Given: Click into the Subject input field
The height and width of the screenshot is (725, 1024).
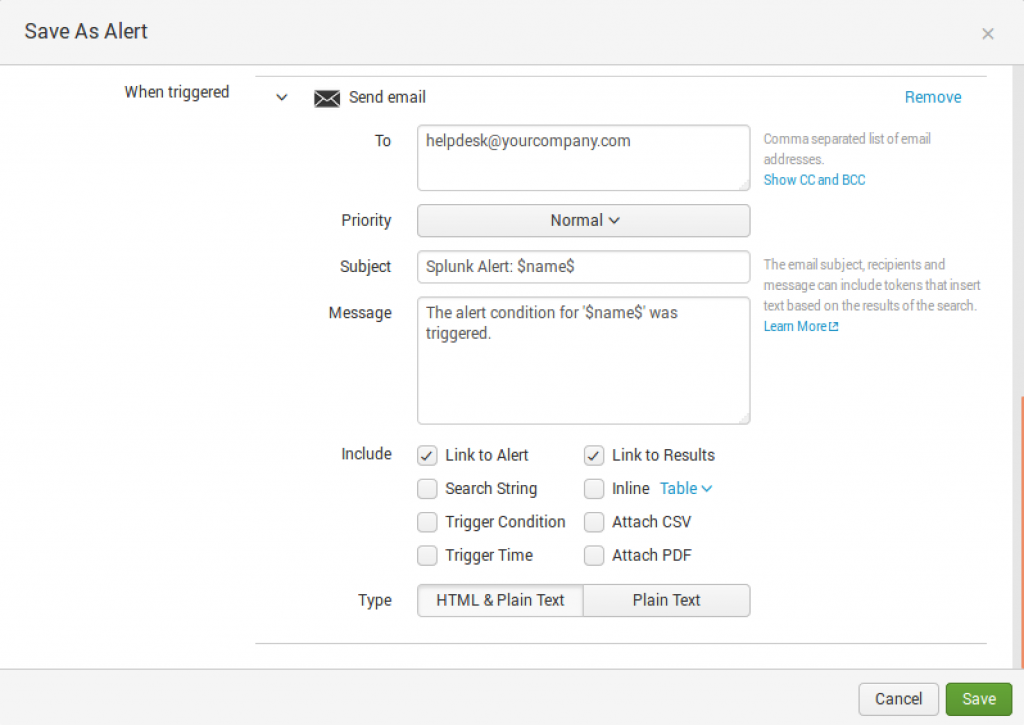Looking at the screenshot, I should pos(583,267).
